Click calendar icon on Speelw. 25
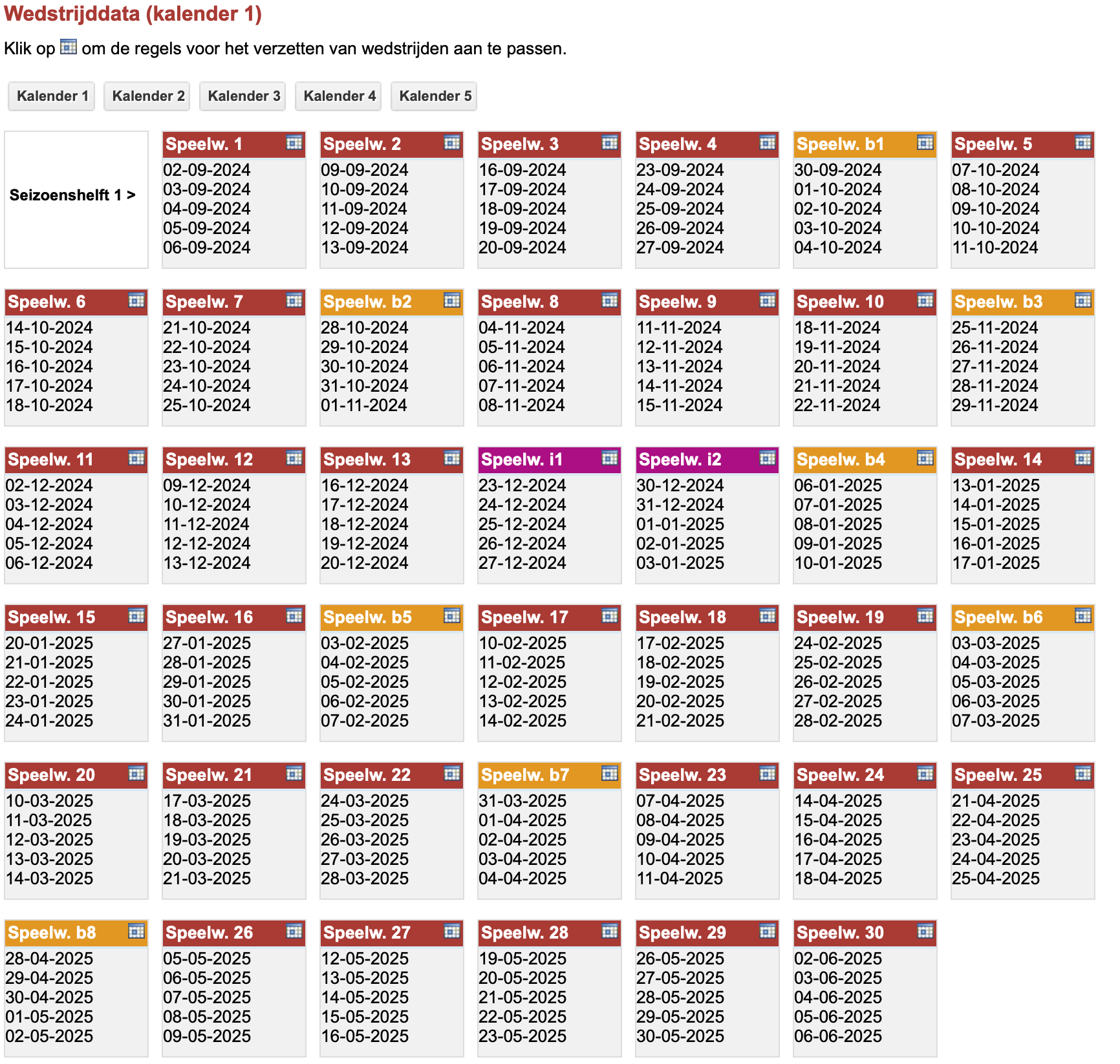 coord(1083,774)
